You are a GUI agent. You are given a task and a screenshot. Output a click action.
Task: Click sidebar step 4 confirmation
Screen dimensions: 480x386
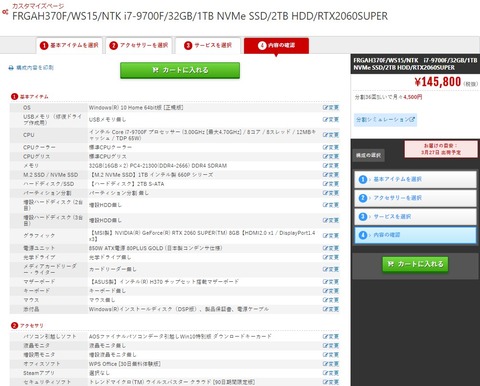(415, 235)
